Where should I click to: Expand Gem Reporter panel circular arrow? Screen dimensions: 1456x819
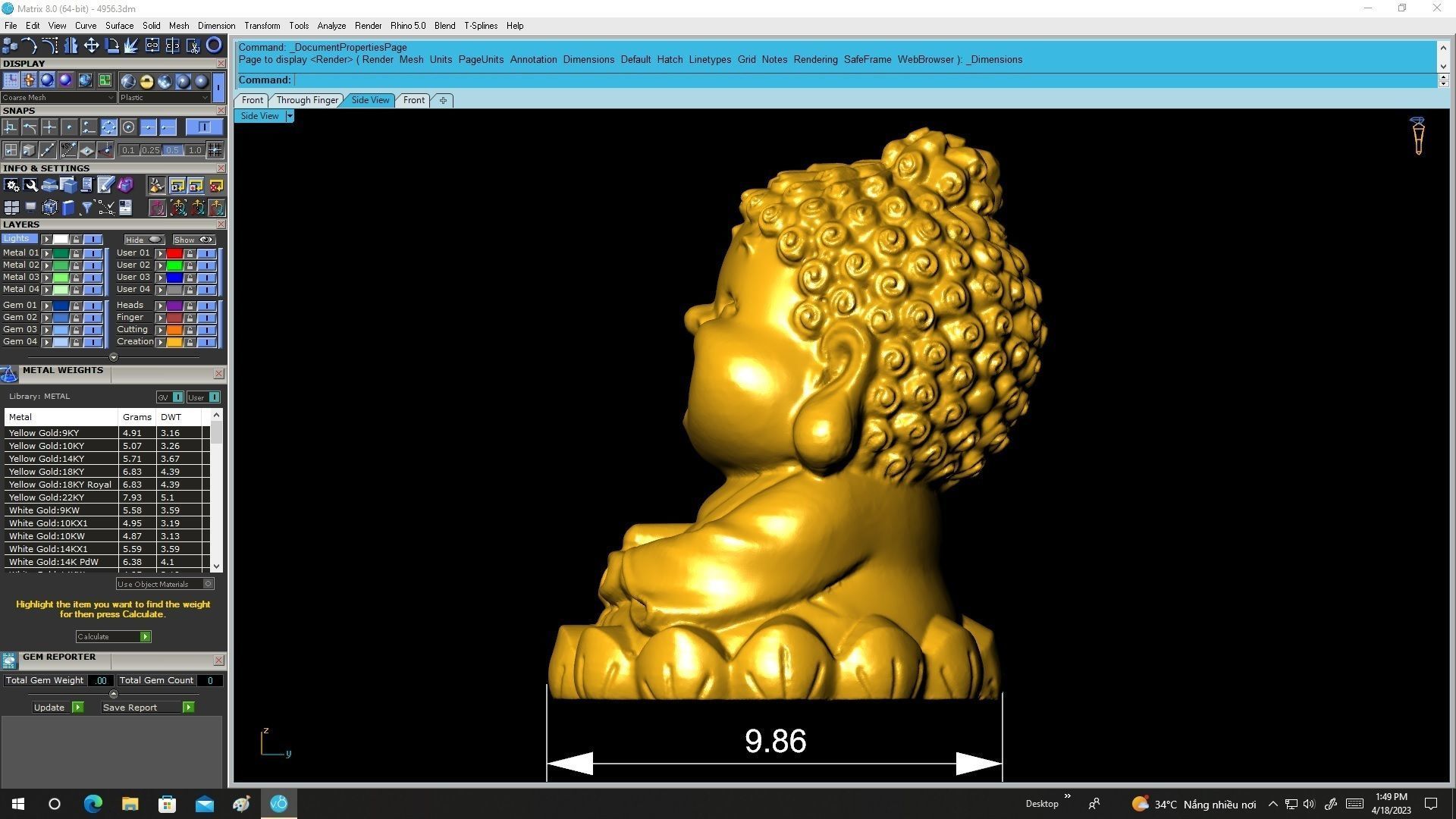click(114, 694)
